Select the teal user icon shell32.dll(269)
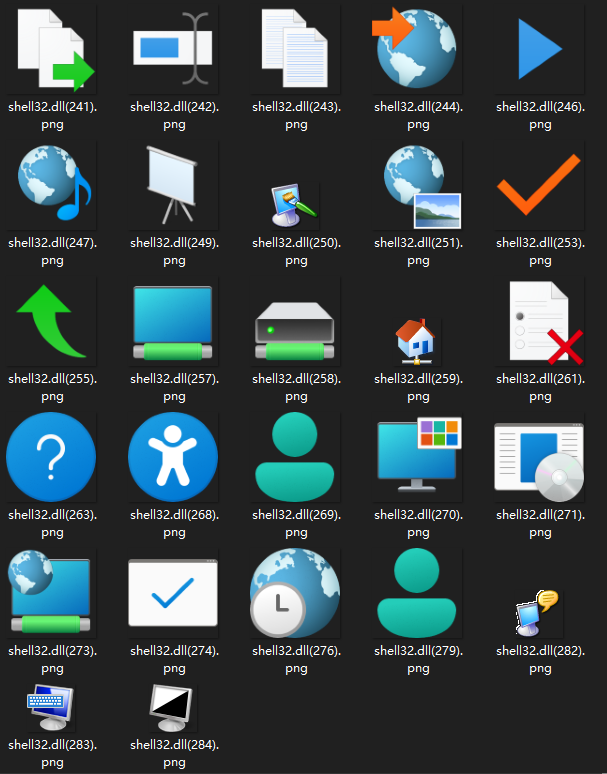 (295, 457)
